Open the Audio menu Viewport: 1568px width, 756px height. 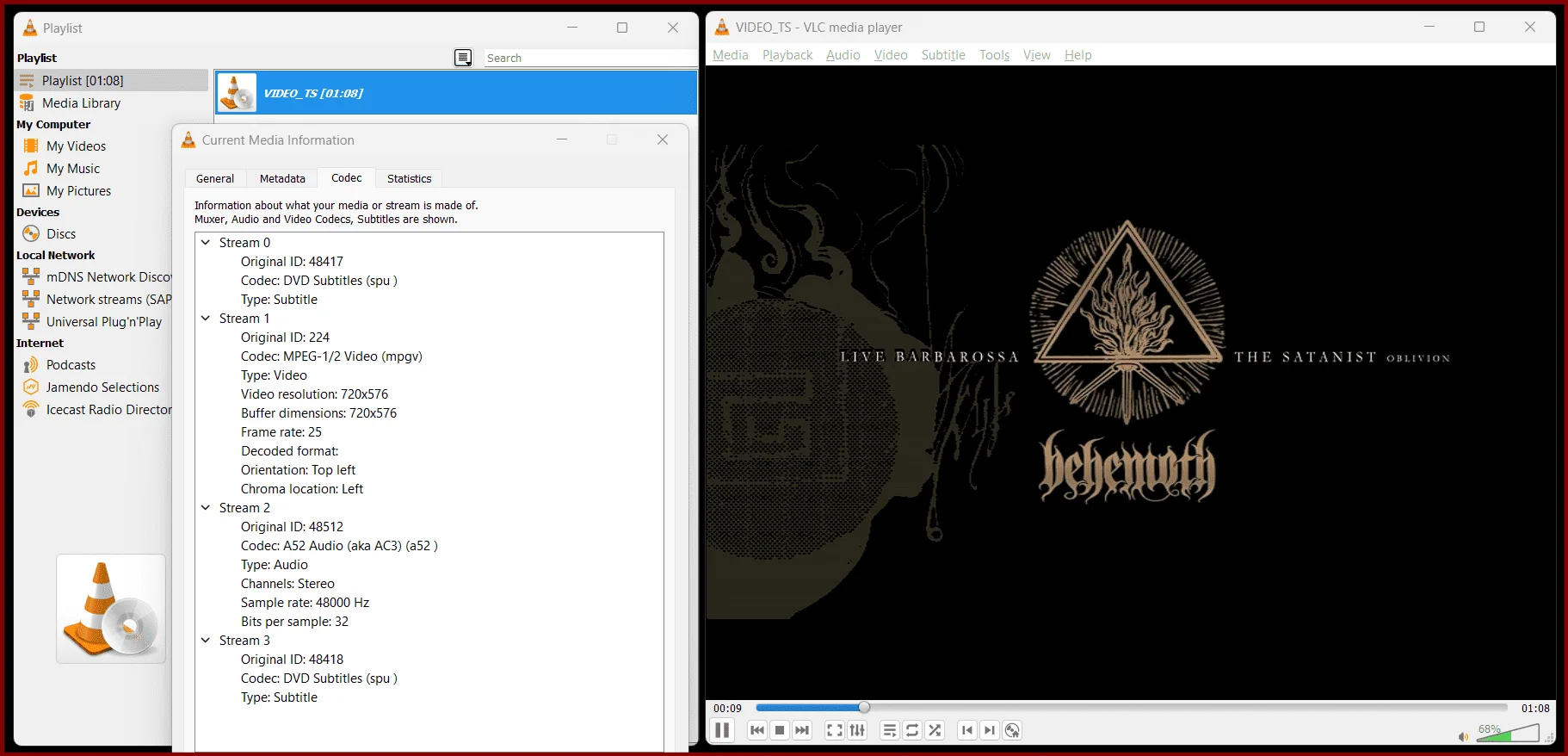click(x=843, y=55)
